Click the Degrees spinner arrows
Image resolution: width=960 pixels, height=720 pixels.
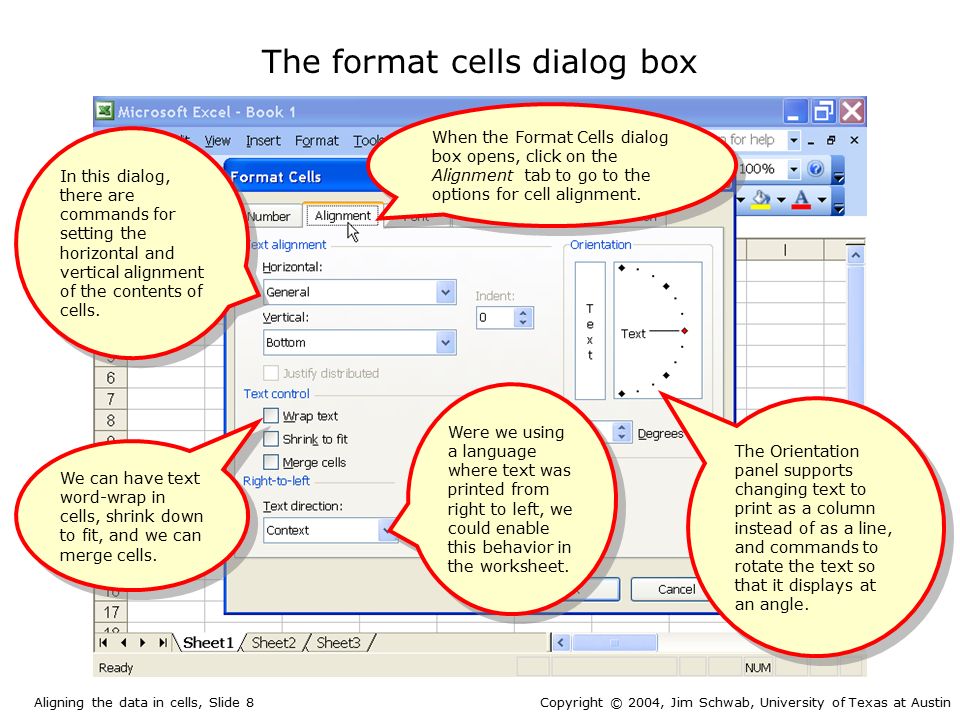(621, 432)
